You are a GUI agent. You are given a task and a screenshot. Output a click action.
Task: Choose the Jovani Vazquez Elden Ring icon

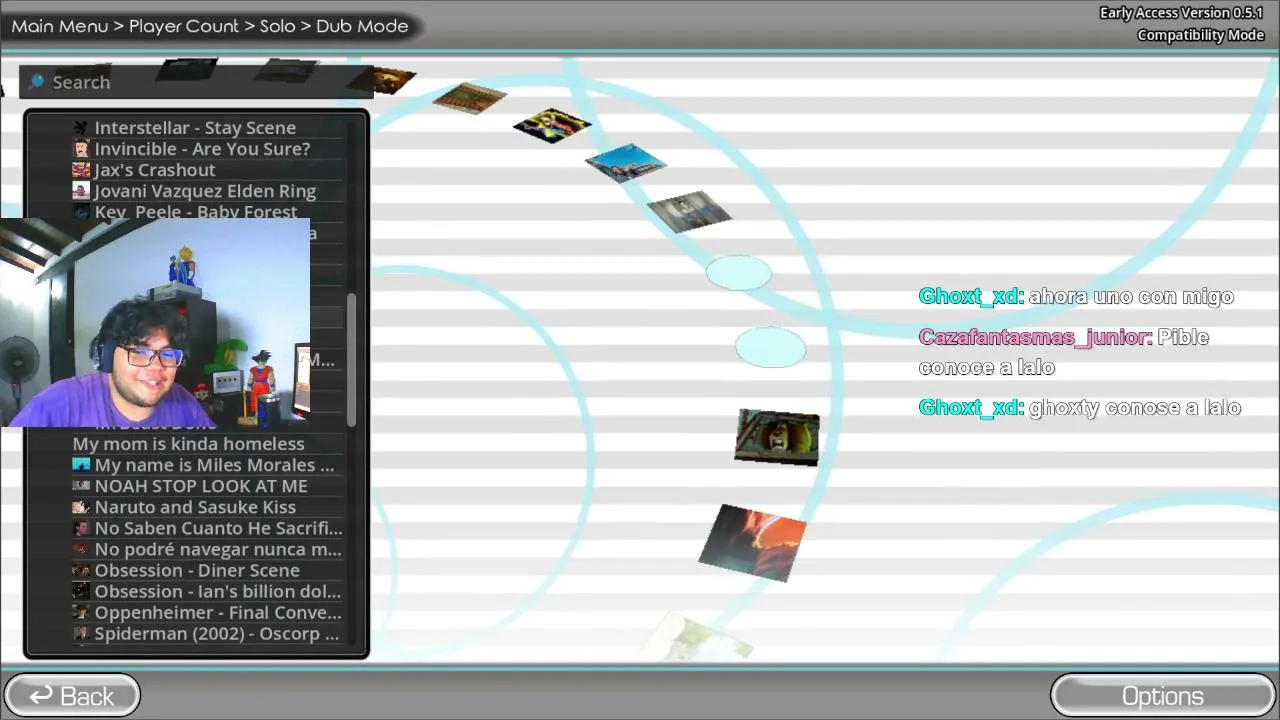coord(81,191)
